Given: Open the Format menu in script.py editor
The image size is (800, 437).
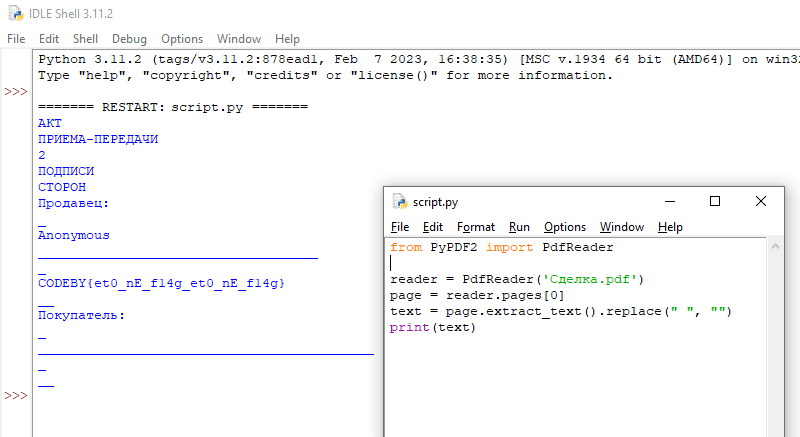Looking at the screenshot, I should (476, 227).
